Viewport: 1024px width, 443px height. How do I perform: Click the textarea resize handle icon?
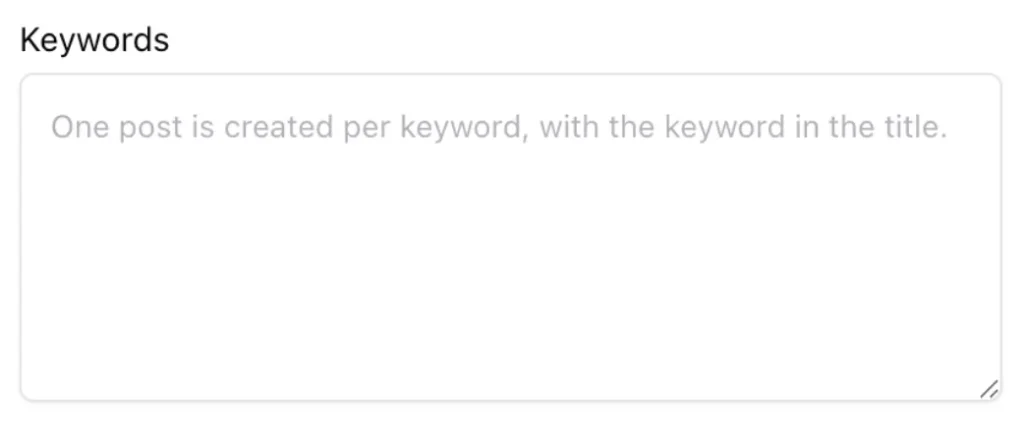(989, 389)
